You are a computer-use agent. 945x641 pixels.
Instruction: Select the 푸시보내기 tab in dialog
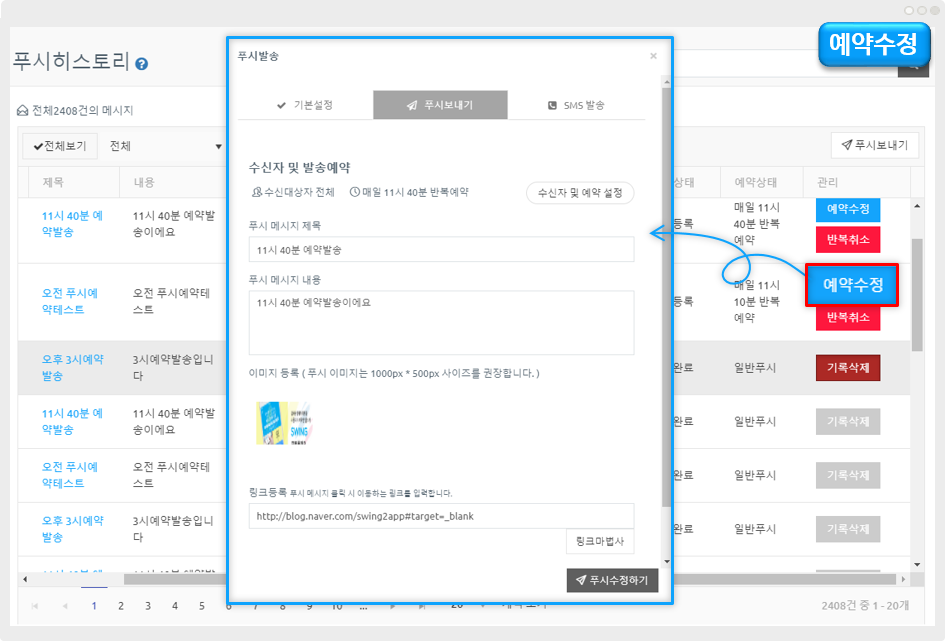click(440, 105)
